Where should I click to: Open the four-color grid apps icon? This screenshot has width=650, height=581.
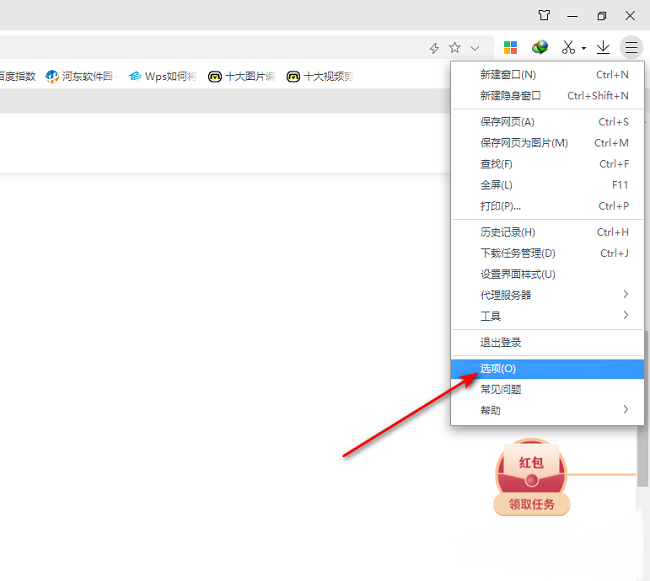pos(510,48)
